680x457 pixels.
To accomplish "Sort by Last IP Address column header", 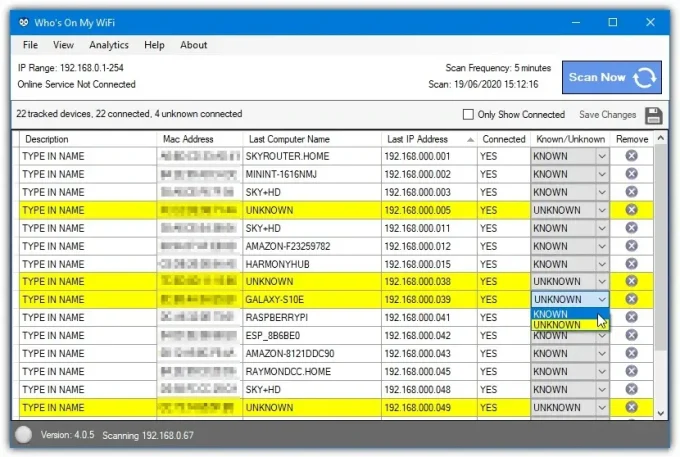I will click(418, 139).
